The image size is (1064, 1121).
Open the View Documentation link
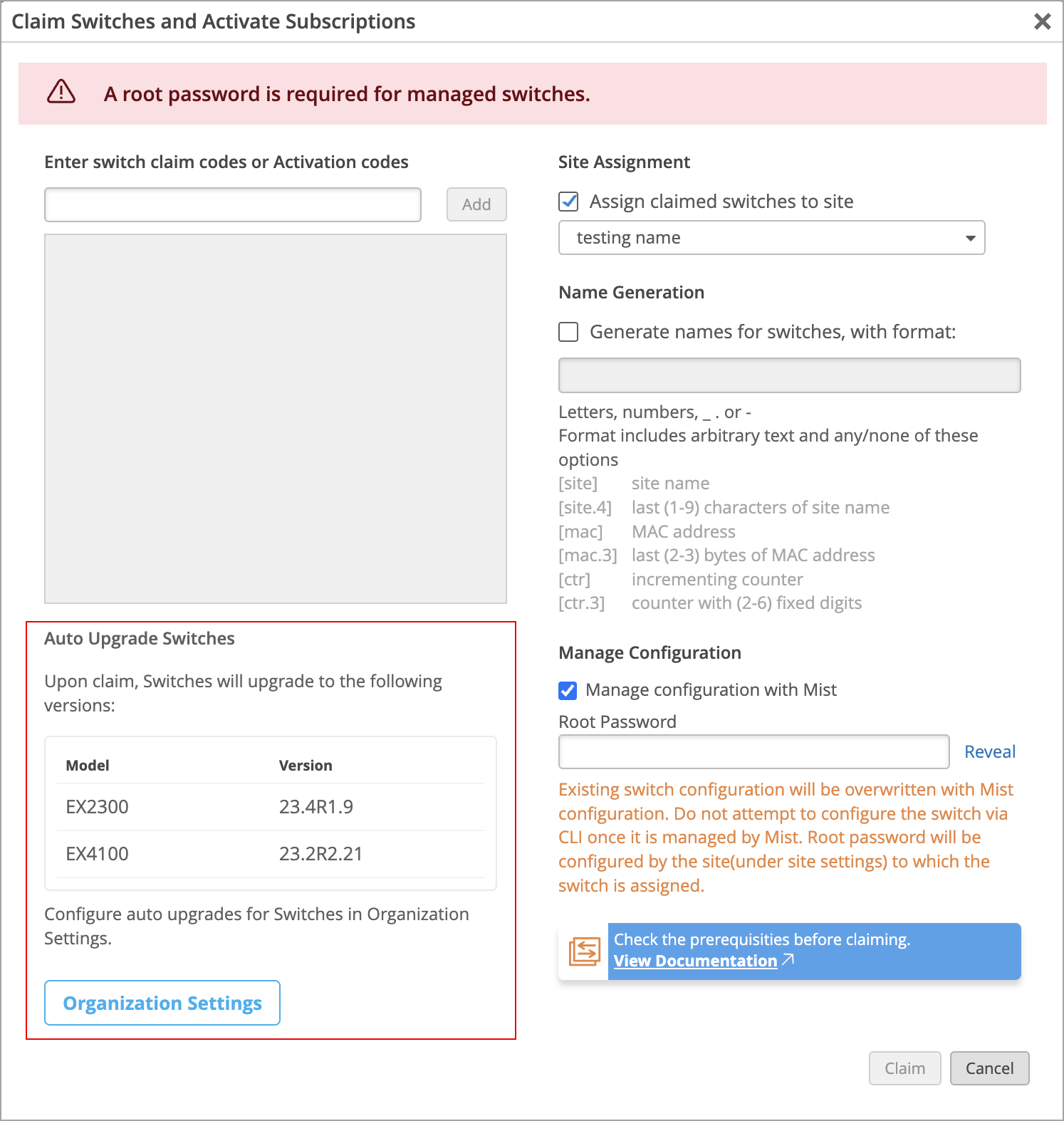(x=695, y=961)
